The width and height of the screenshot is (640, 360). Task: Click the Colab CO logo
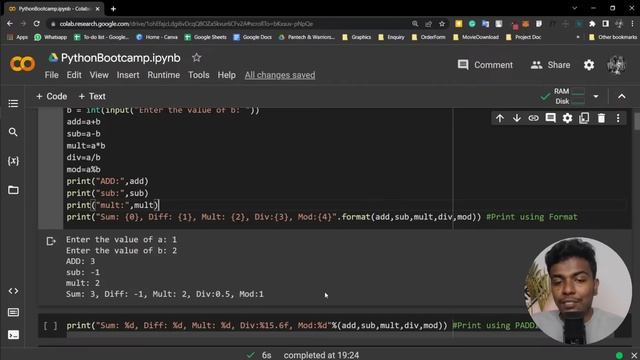22,64
